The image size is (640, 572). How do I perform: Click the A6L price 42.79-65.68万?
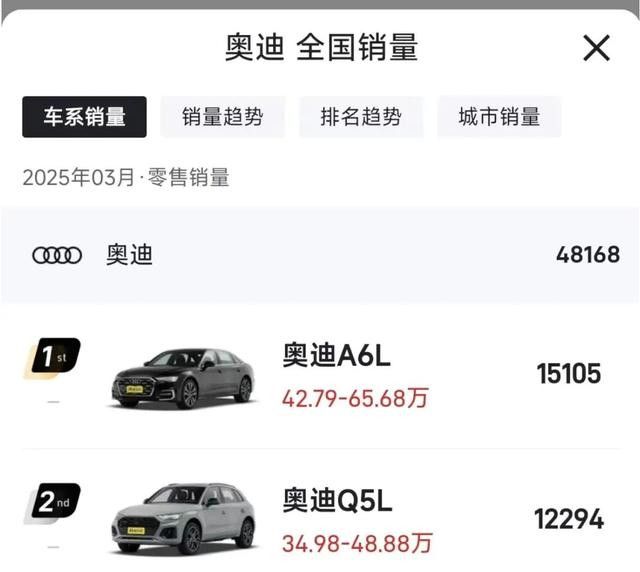pos(355,398)
